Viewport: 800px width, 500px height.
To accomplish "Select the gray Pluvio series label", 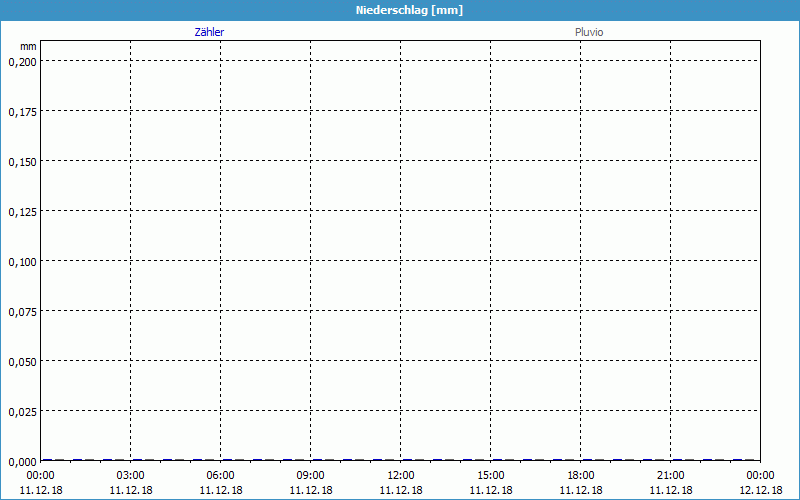I will tap(589, 32).
